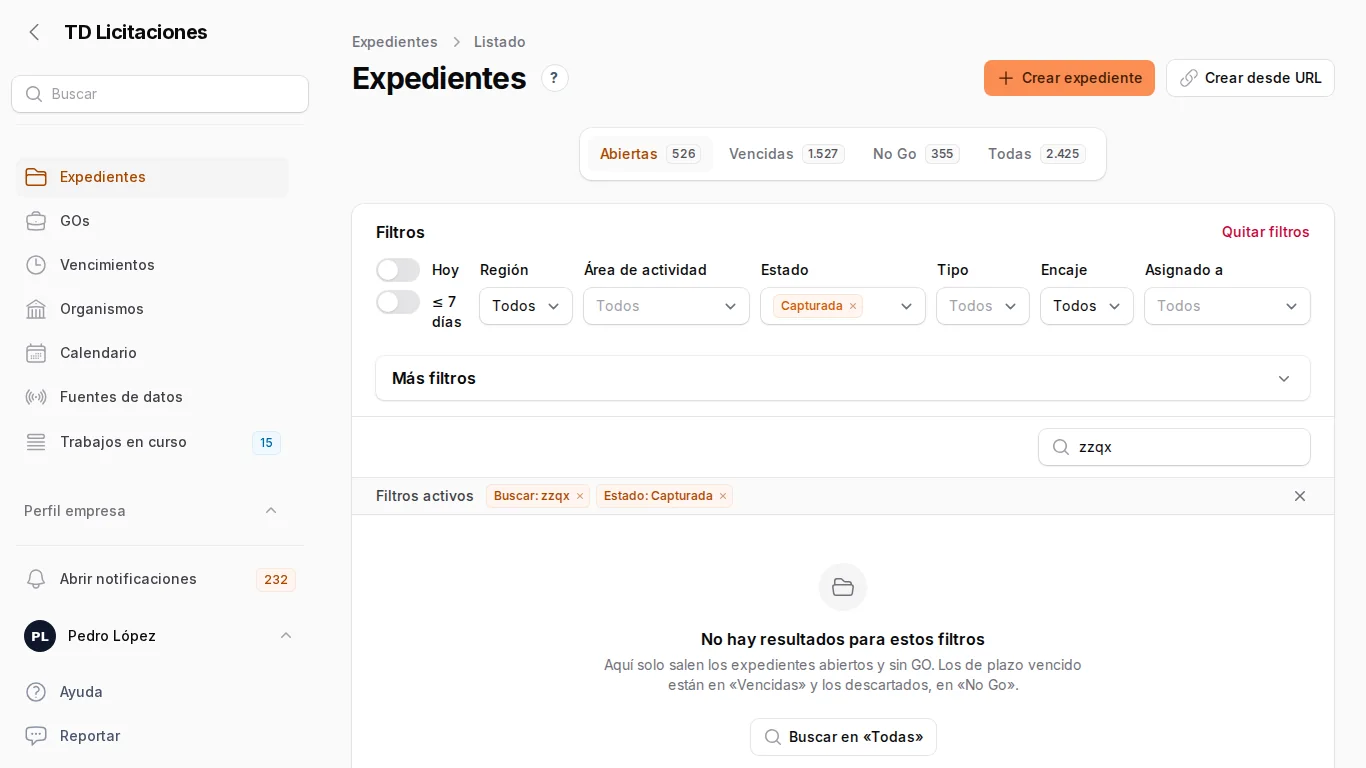Click the Fuentes de datos signal icon
Image resolution: width=1366 pixels, height=768 pixels.
point(36,397)
